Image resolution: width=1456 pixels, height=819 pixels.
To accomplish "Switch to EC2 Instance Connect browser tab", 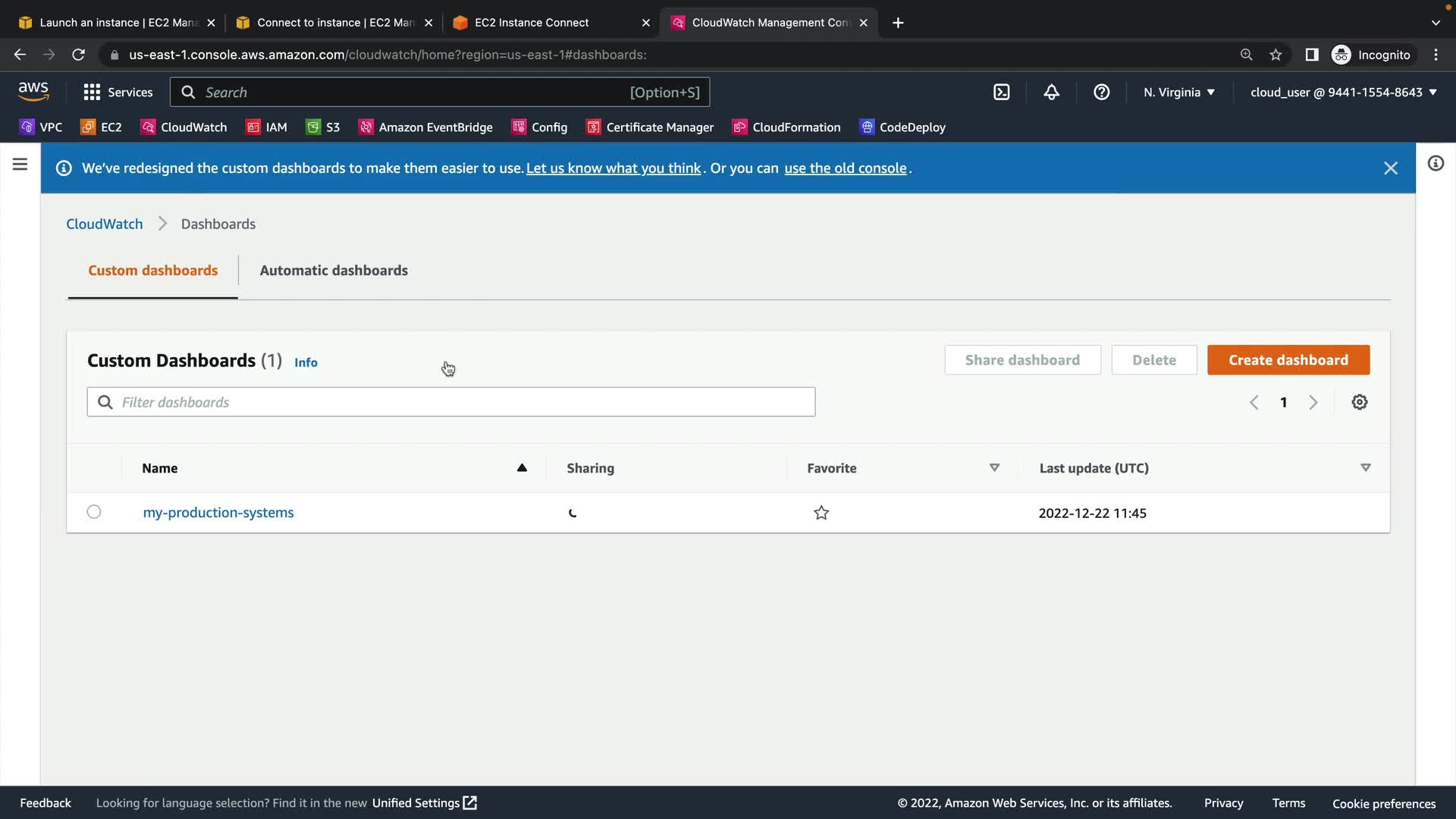I will [531, 23].
